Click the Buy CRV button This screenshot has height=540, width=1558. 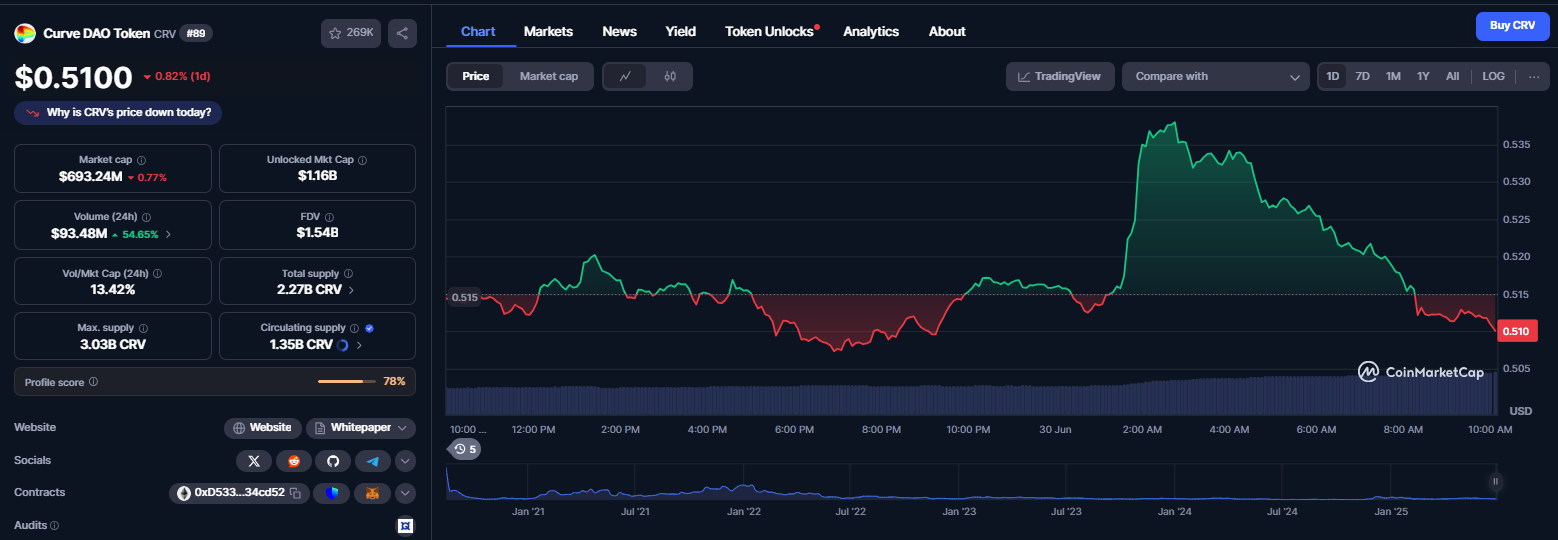pyautogui.click(x=1512, y=26)
